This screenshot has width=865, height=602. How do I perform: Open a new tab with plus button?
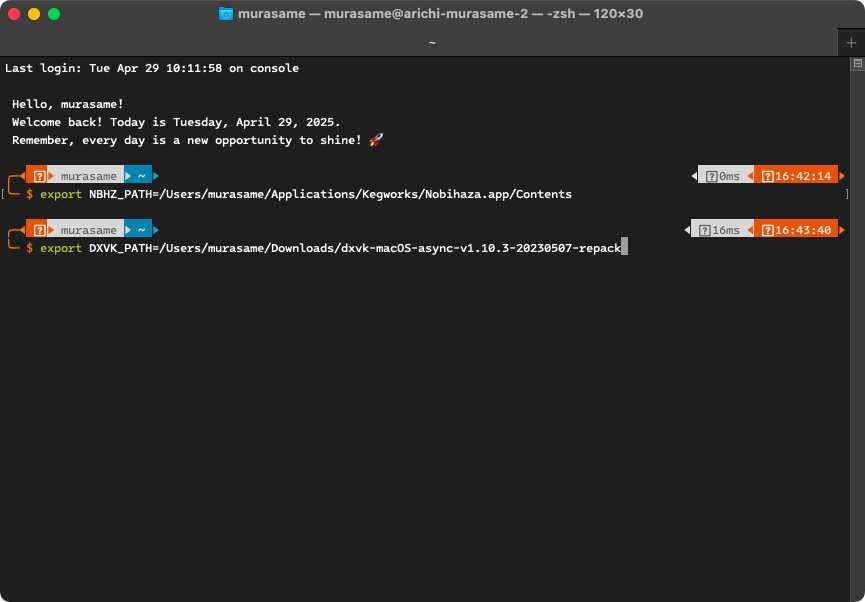coord(851,42)
